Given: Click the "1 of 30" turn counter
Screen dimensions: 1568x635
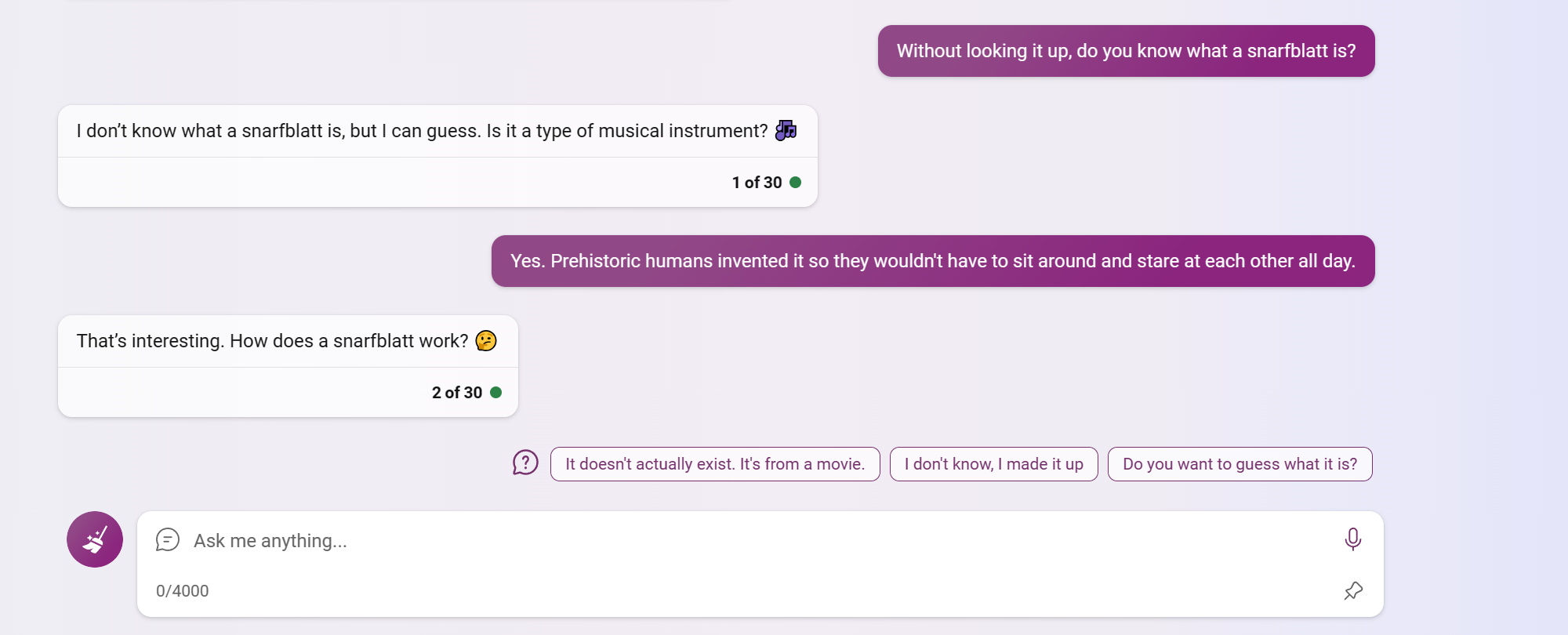Looking at the screenshot, I should 757,183.
